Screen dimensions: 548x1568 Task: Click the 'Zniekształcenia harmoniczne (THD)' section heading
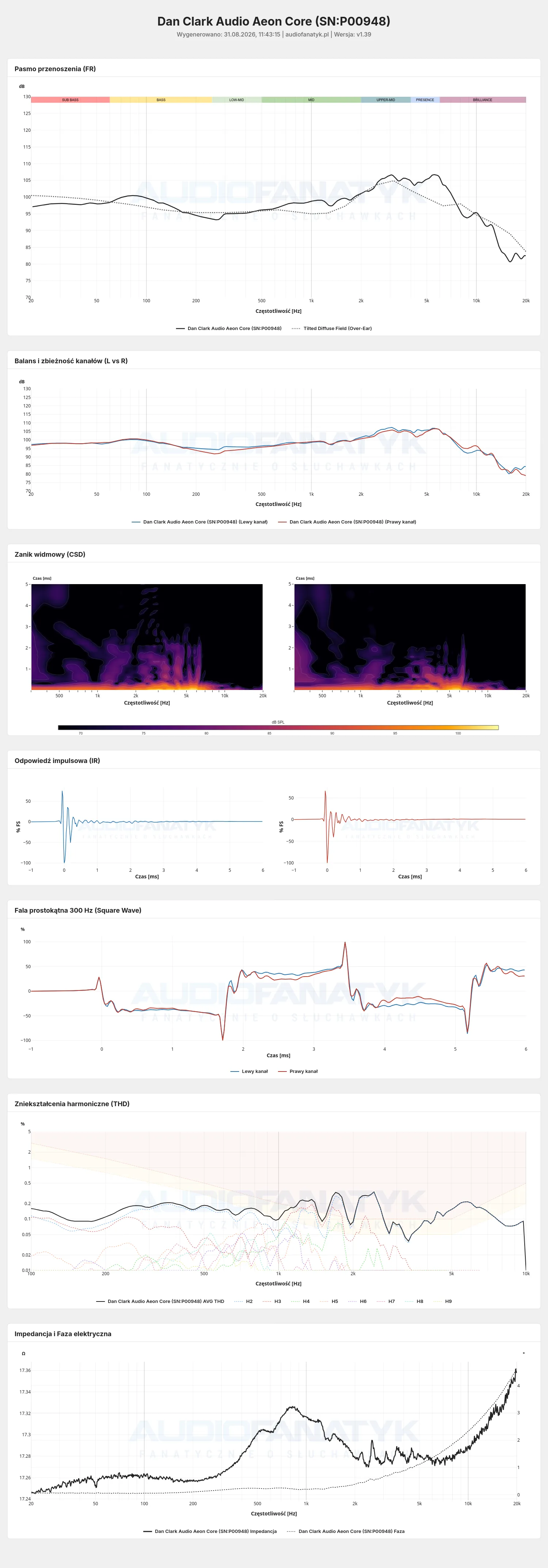(x=72, y=1104)
